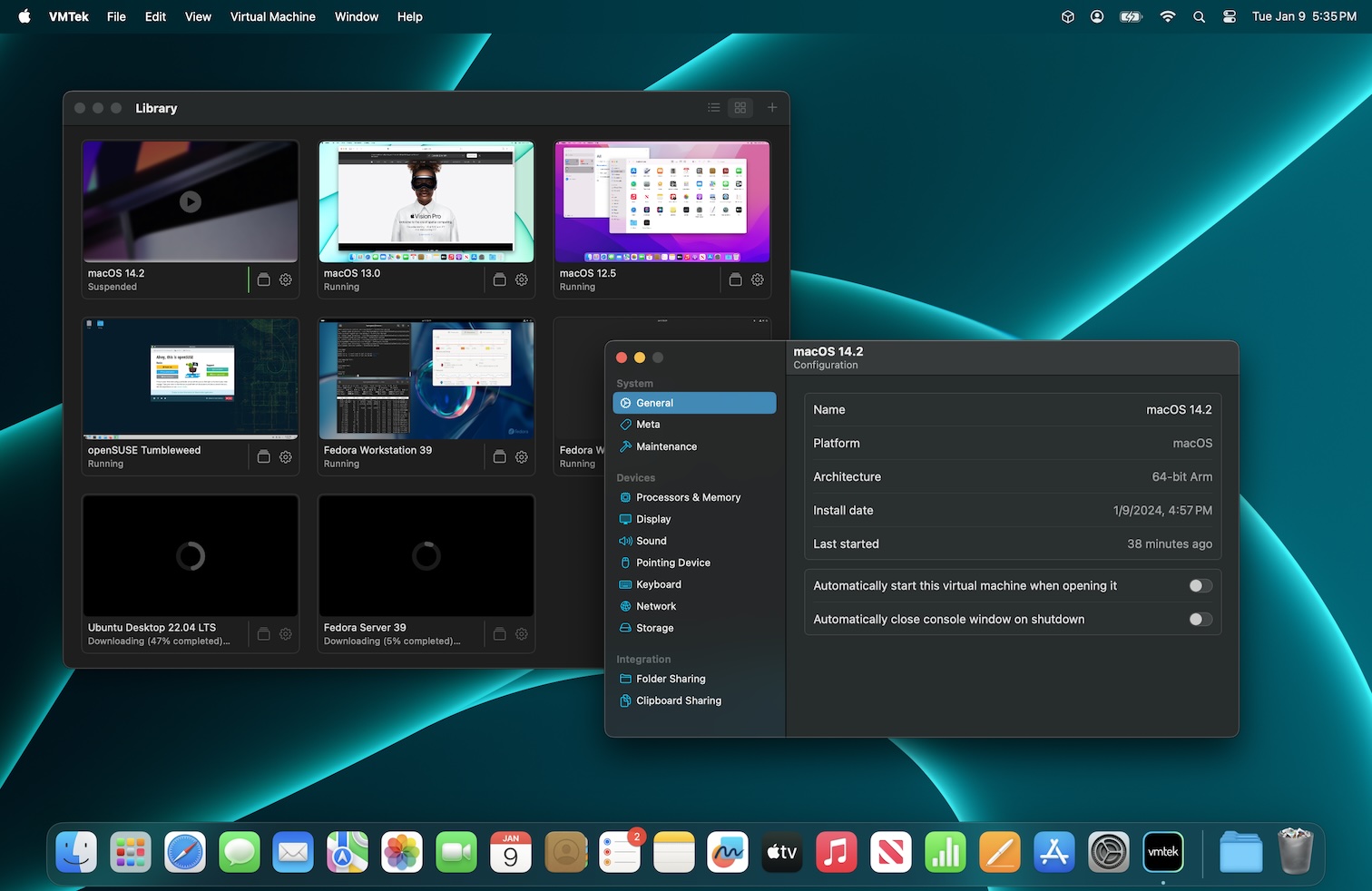Click the Last started value 38 minutes ago
The height and width of the screenshot is (891, 1372).
pos(1170,544)
